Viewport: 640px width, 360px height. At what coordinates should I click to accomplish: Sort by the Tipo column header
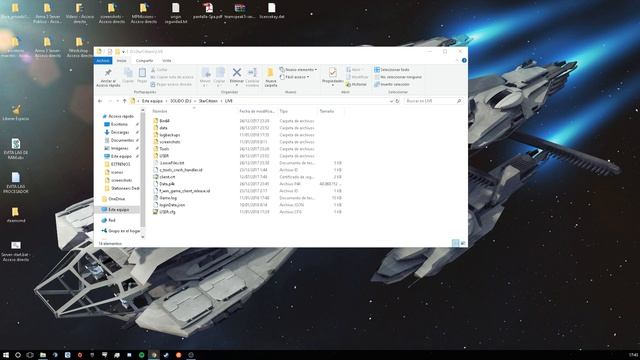[x=284, y=111]
